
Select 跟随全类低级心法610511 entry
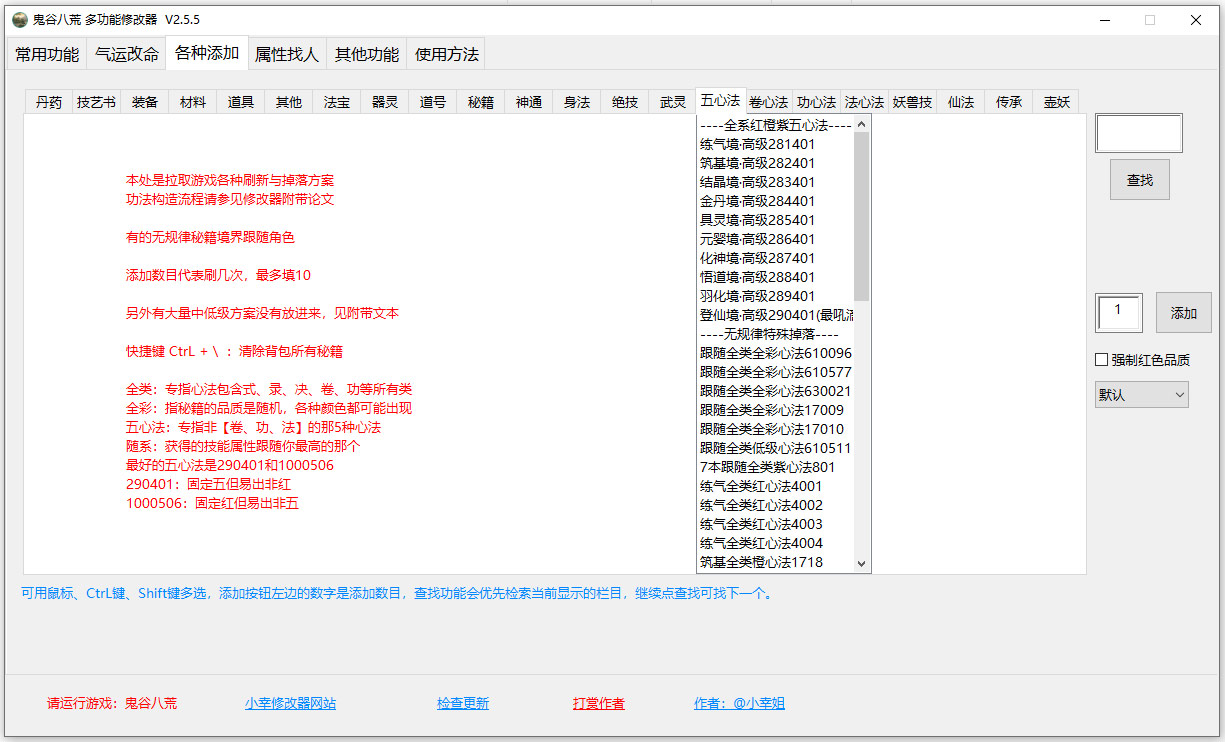click(x=775, y=448)
